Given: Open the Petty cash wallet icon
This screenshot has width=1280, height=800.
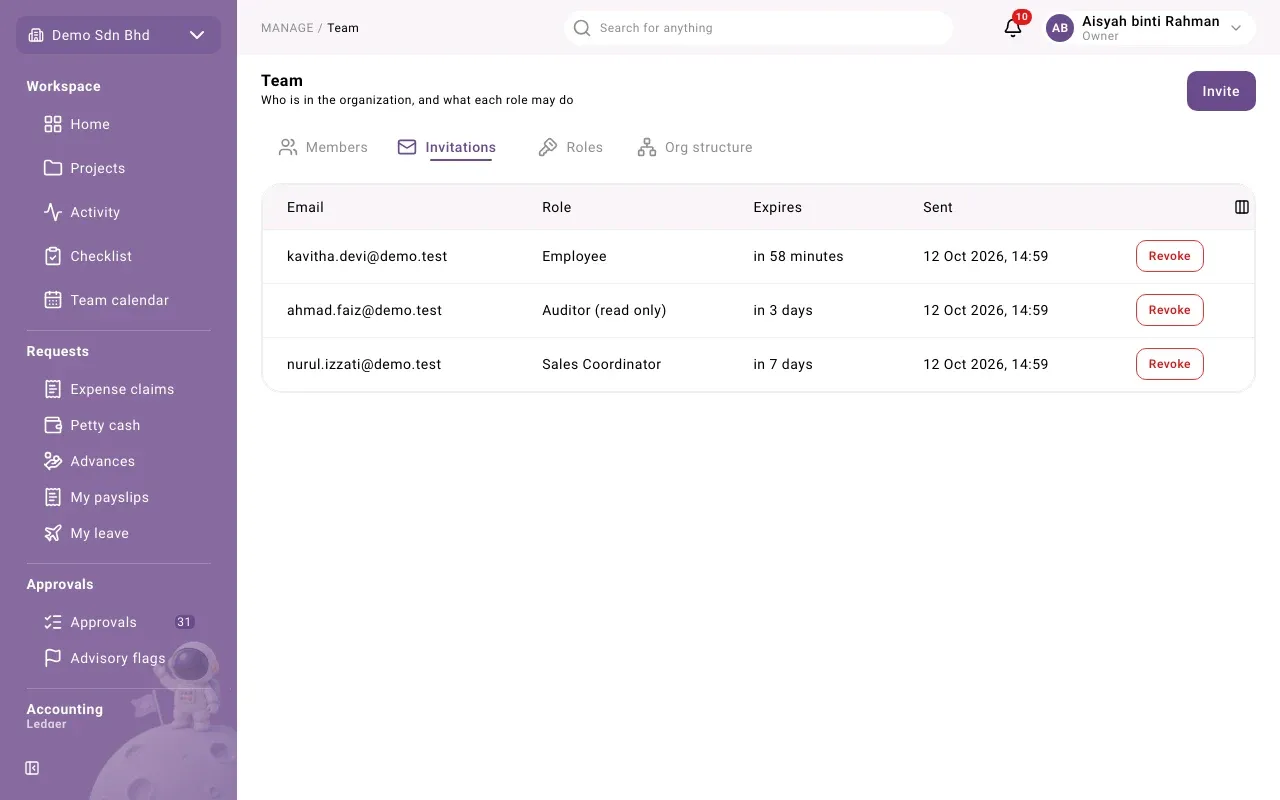Looking at the screenshot, I should 53,425.
